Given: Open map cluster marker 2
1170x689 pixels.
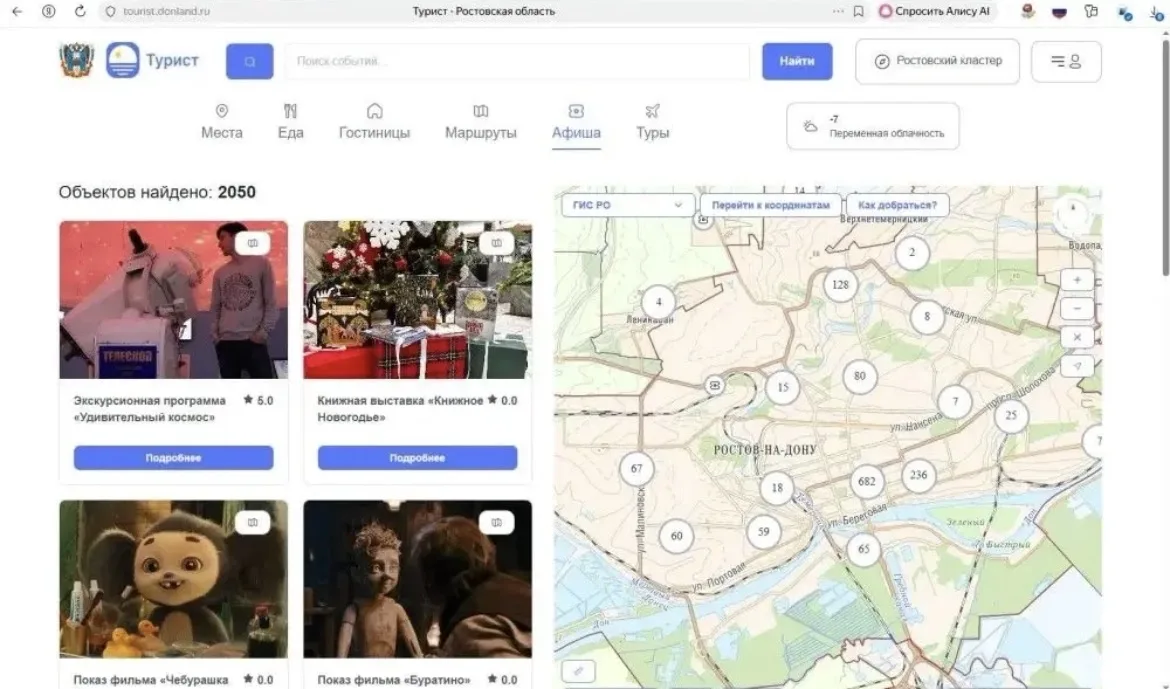Looking at the screenshot, I should click(912, 253).
